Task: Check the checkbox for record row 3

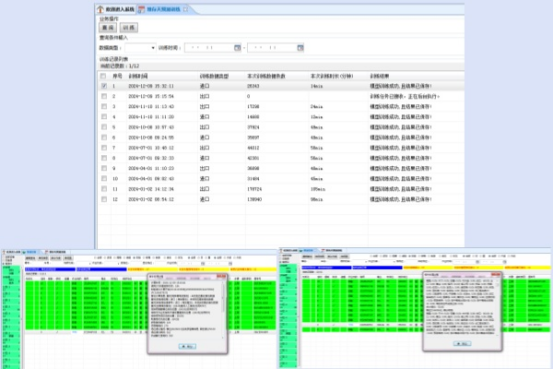Action: (x=104, y=106)
